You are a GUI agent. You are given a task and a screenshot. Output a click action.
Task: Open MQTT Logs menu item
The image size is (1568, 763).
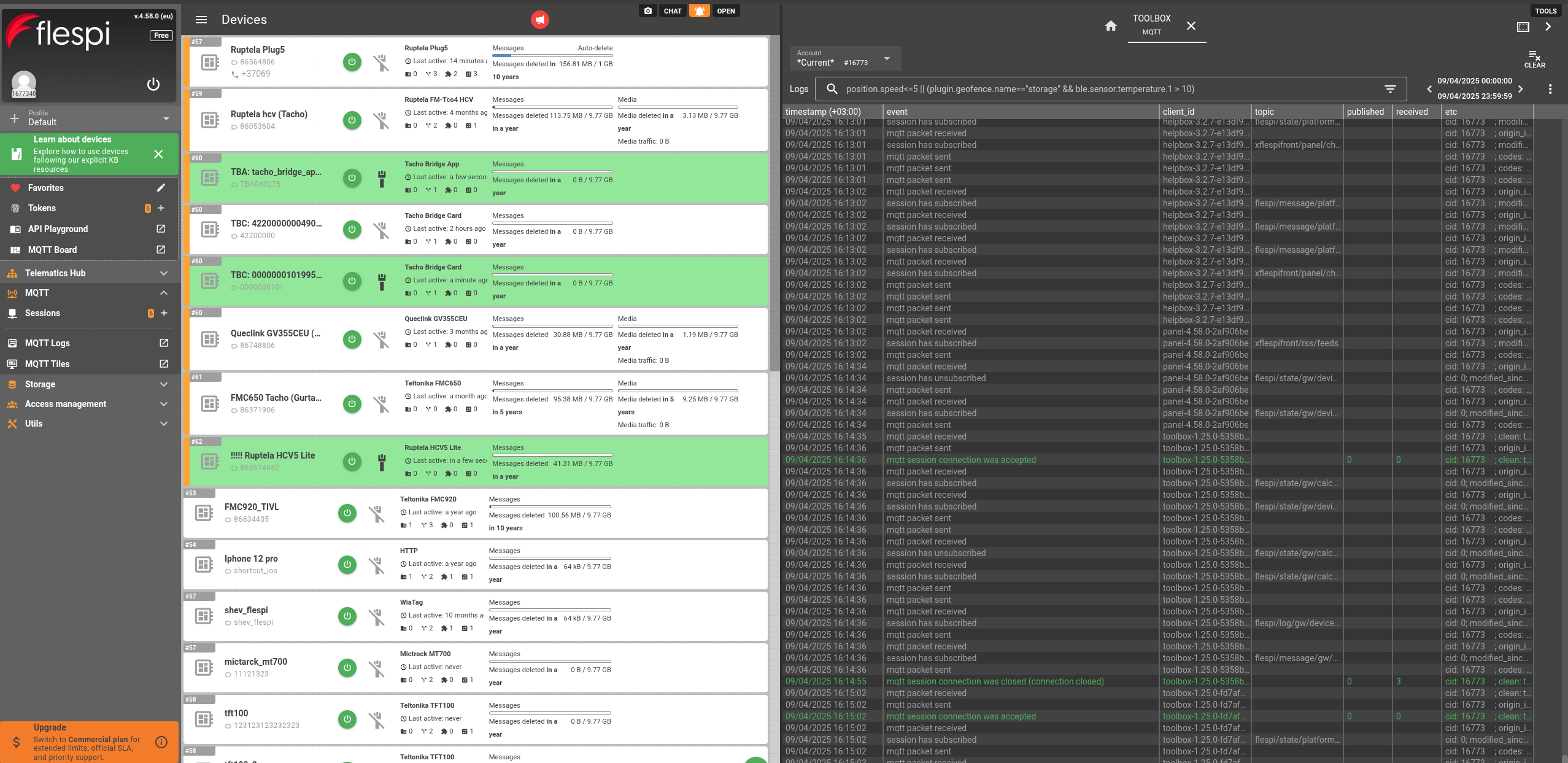[x=47, y=343]
